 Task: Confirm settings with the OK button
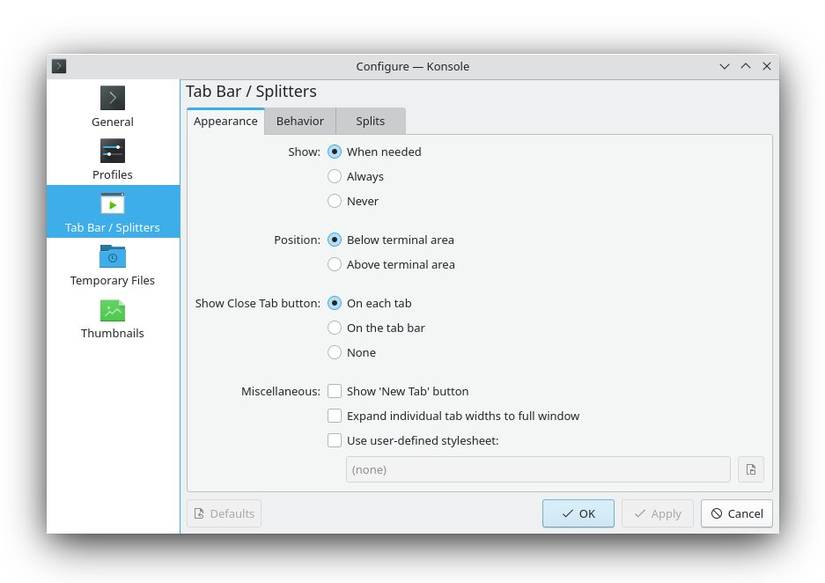click(x=578, y=513)
